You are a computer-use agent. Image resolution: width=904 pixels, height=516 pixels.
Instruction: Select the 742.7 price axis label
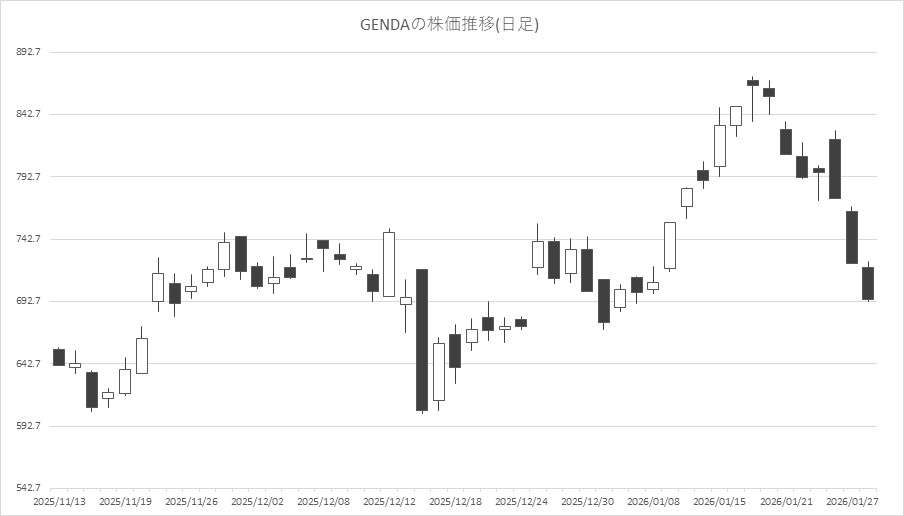coord(26,239)
